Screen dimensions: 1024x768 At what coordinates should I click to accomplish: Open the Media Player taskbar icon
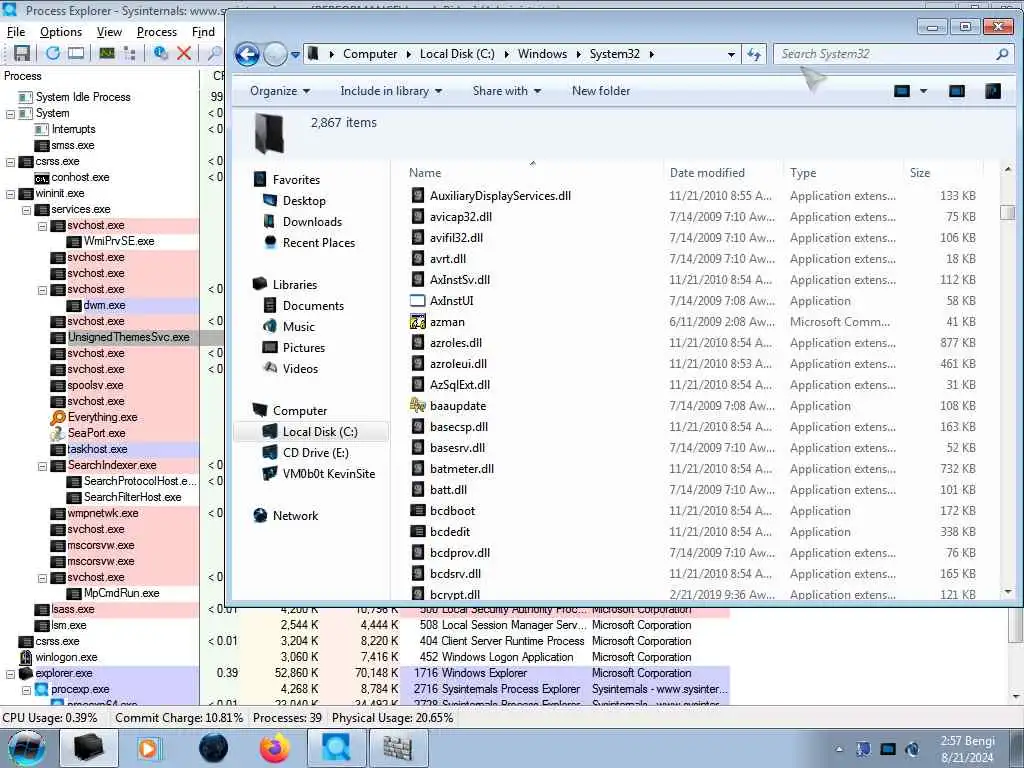148,748
